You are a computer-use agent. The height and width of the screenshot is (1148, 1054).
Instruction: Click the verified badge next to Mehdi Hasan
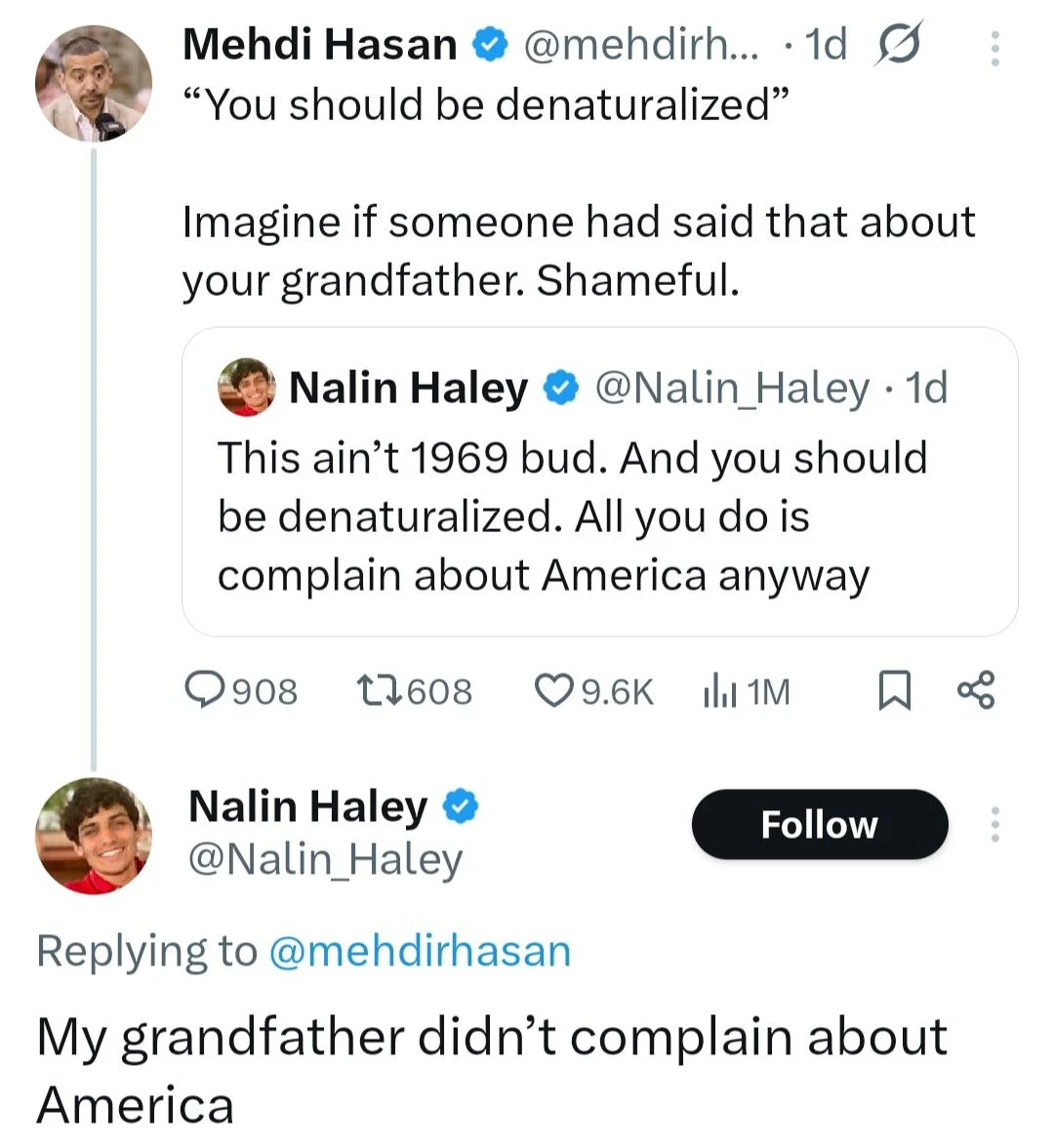point(489,45)
